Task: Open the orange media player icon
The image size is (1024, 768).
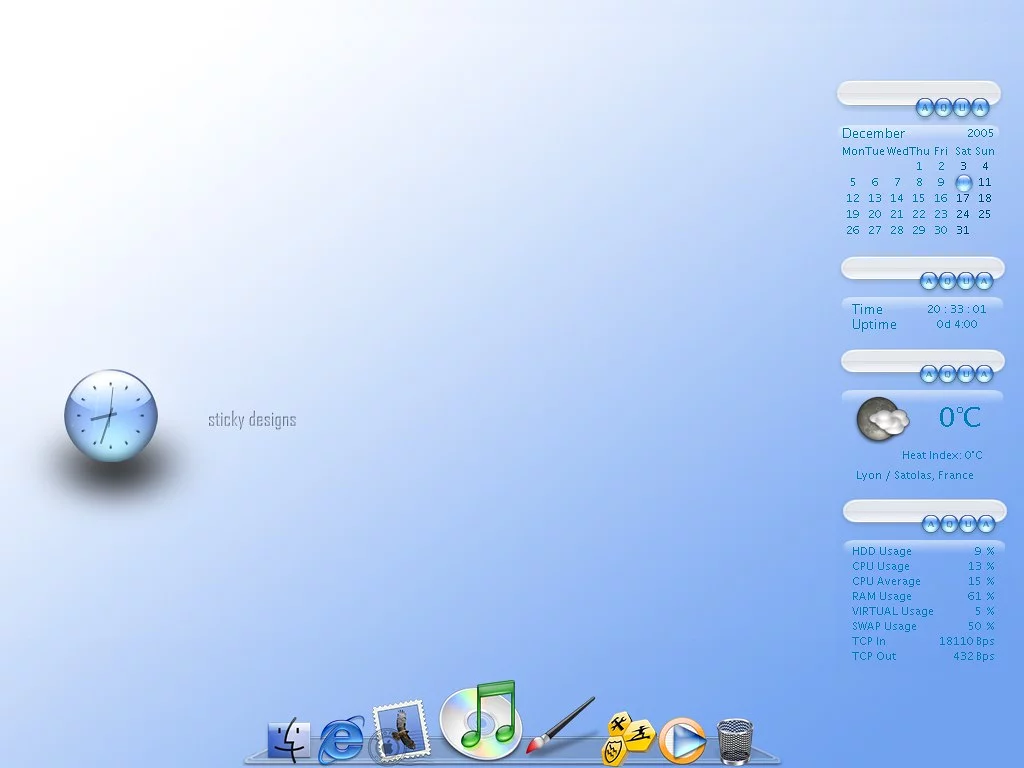Action: coord(681,741)
